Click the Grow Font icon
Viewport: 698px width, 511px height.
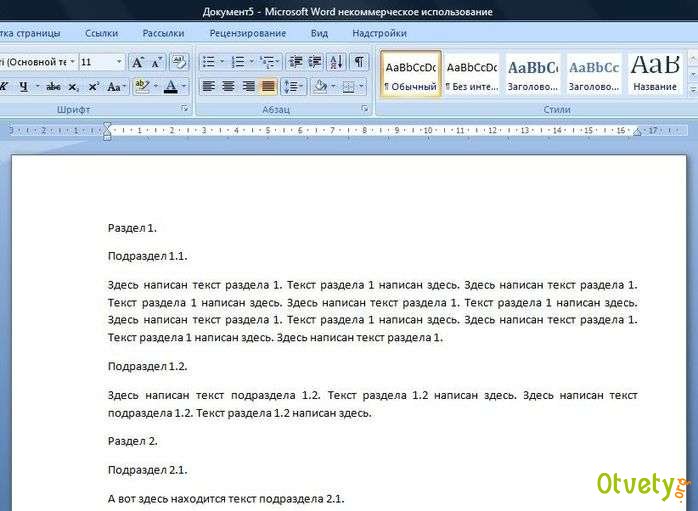138,62
